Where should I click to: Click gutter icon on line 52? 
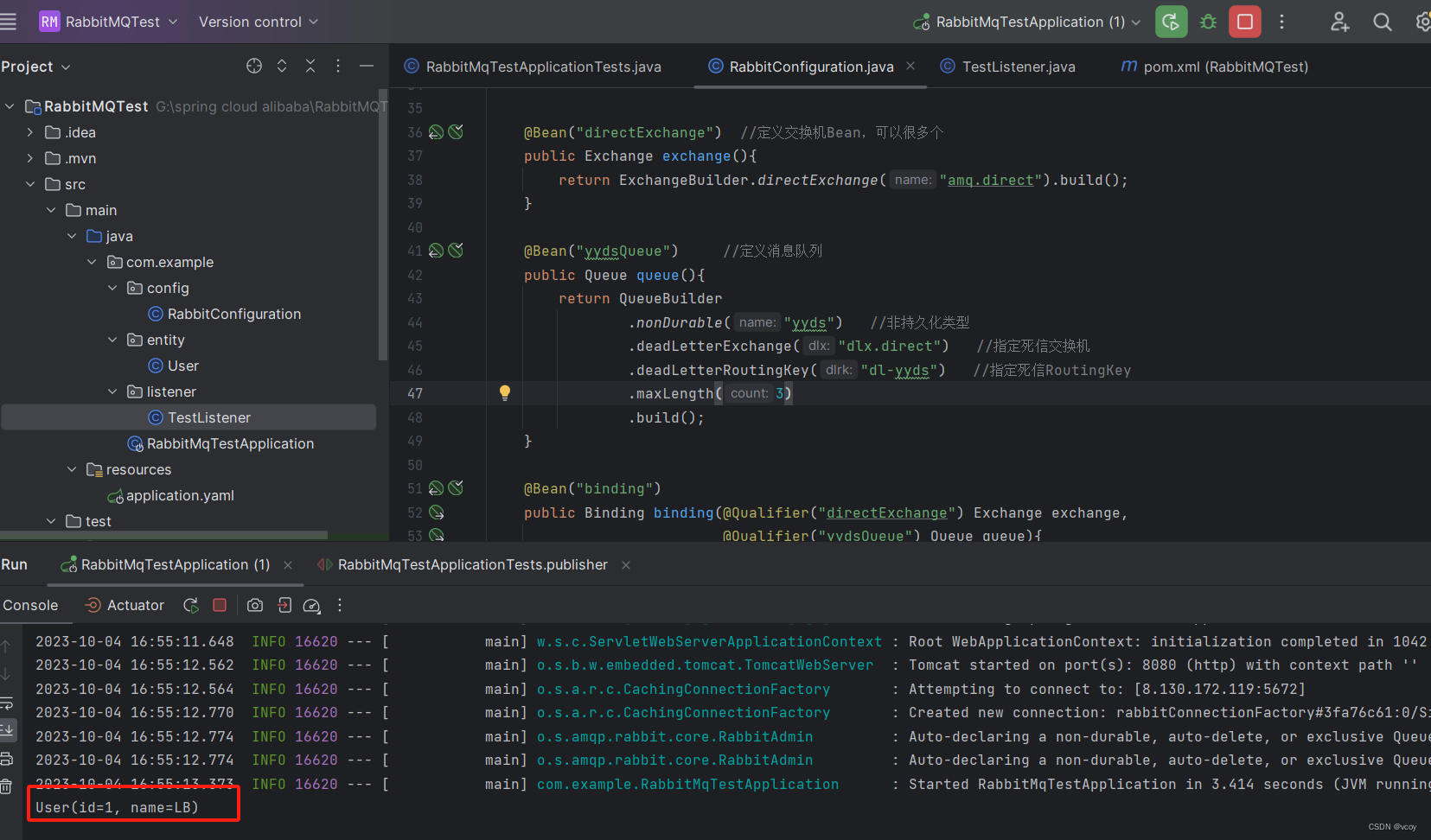click(x=437, y=512)
